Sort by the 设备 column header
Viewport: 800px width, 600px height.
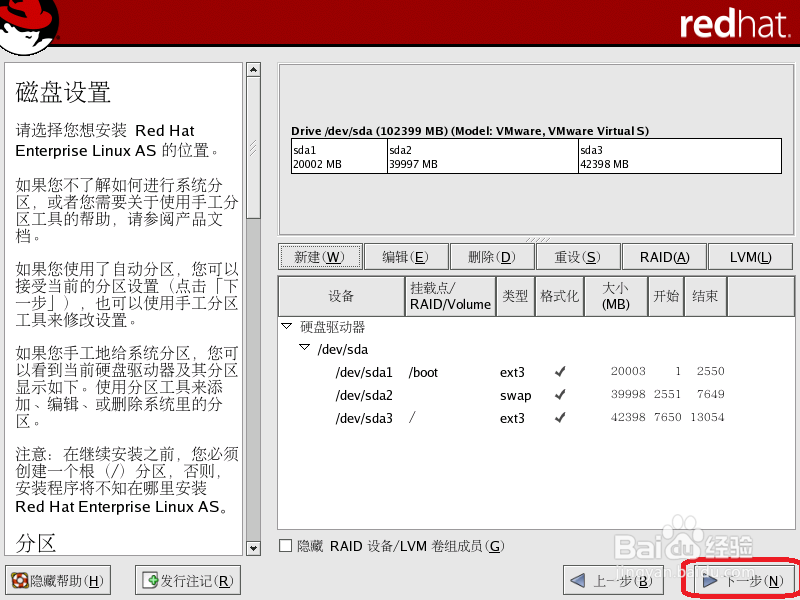[341, 296]
